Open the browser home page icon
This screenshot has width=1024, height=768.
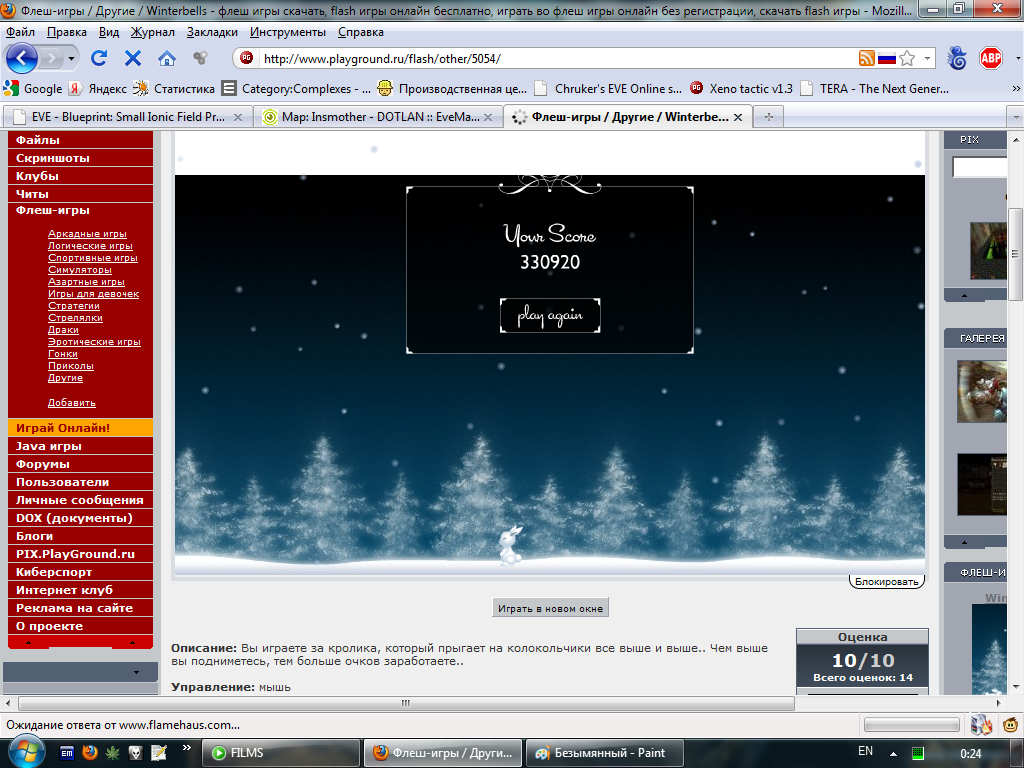[x=167, y=59]
